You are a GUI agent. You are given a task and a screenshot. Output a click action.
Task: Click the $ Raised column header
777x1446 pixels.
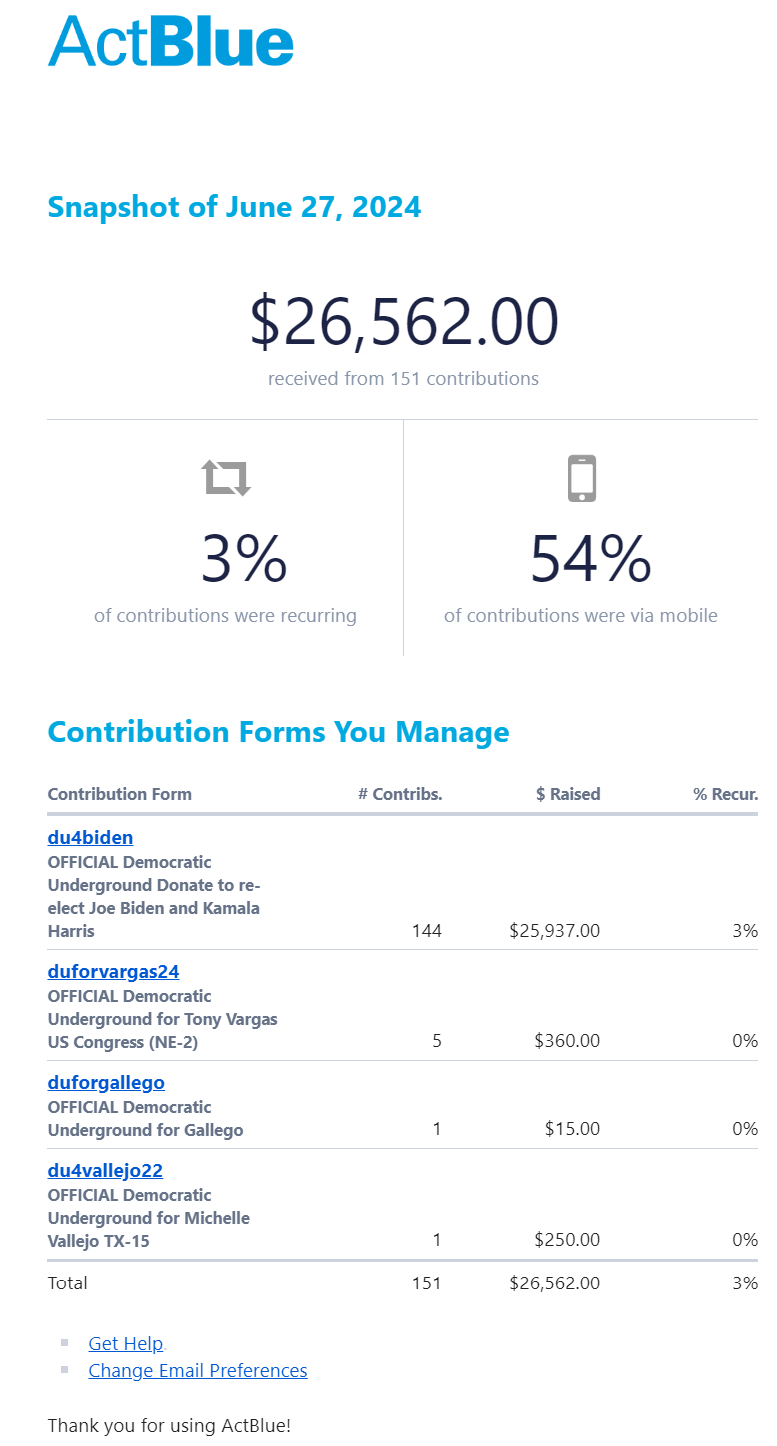(568, 794)
